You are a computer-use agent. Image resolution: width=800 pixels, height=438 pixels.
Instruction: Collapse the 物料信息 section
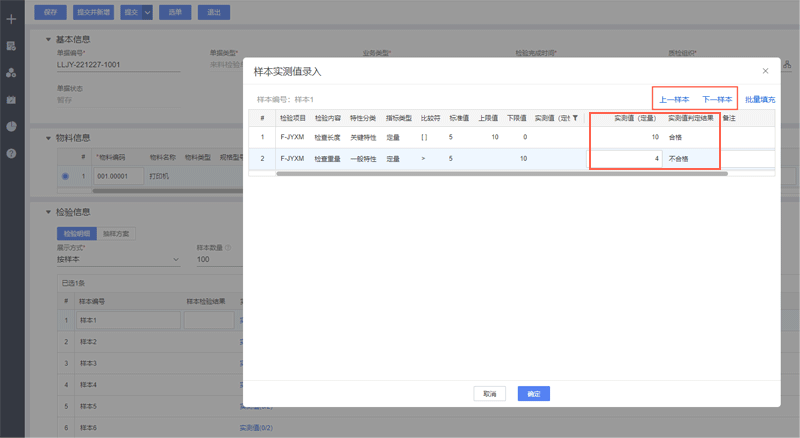[48, 138]
